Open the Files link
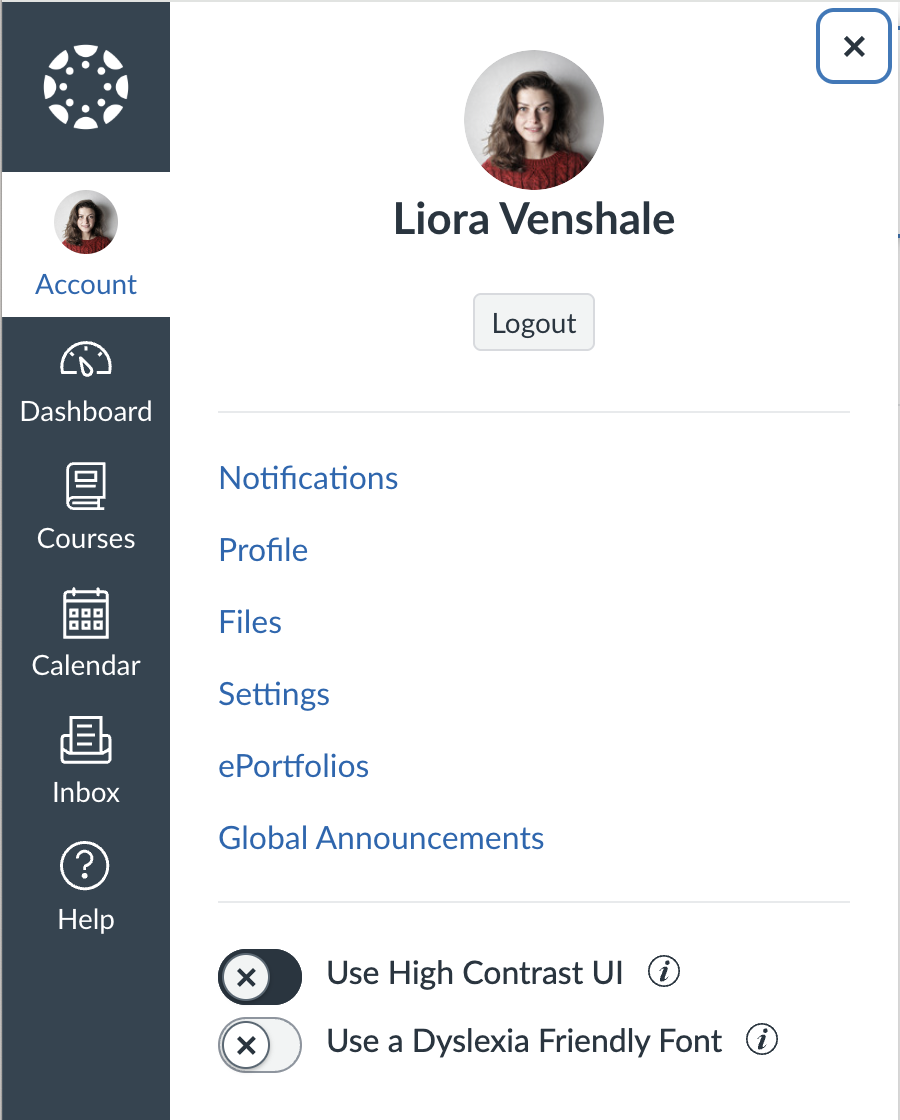 250,622
